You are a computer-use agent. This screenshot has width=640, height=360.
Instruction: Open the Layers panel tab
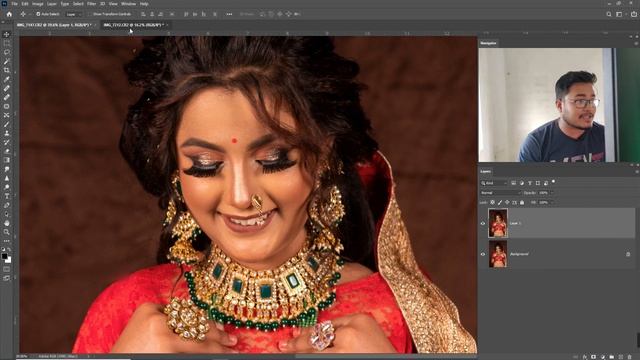pyautogui.click(x=486, y=171)
